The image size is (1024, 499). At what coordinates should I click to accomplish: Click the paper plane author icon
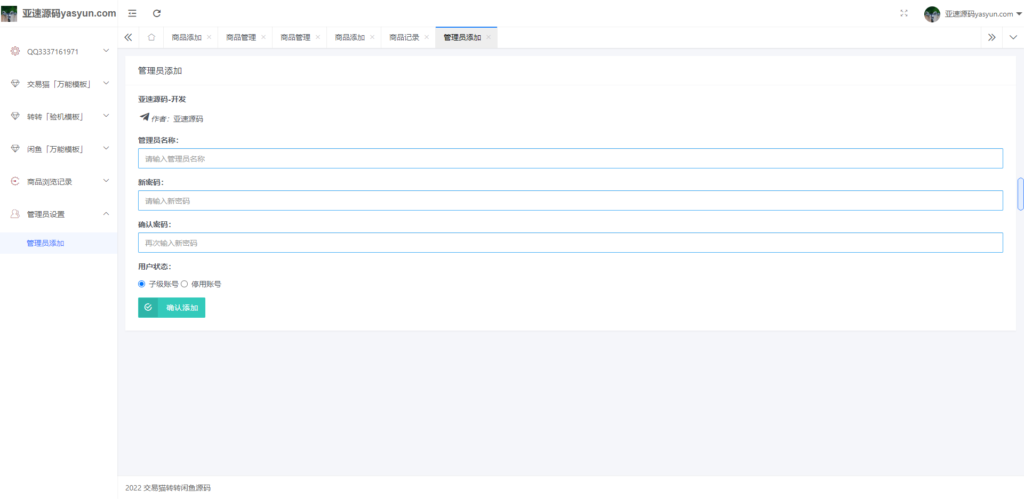[144, 117]
